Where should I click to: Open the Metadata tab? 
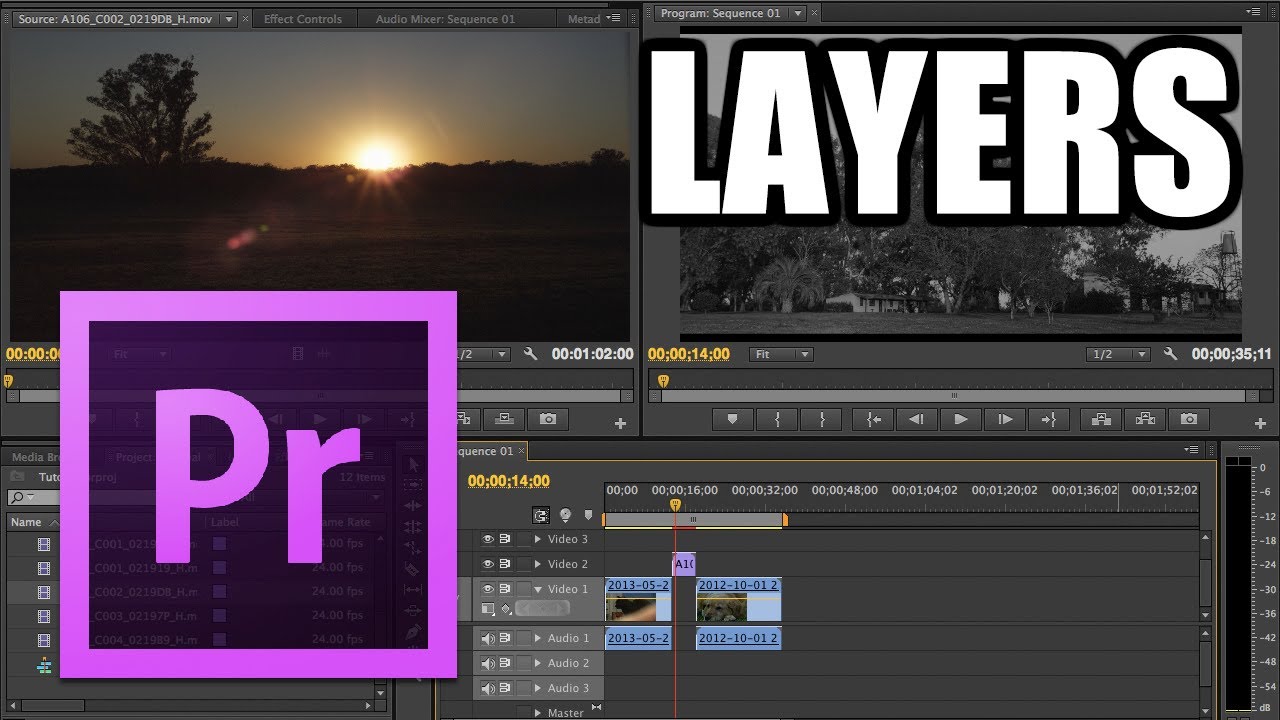[x=584, y=19]
